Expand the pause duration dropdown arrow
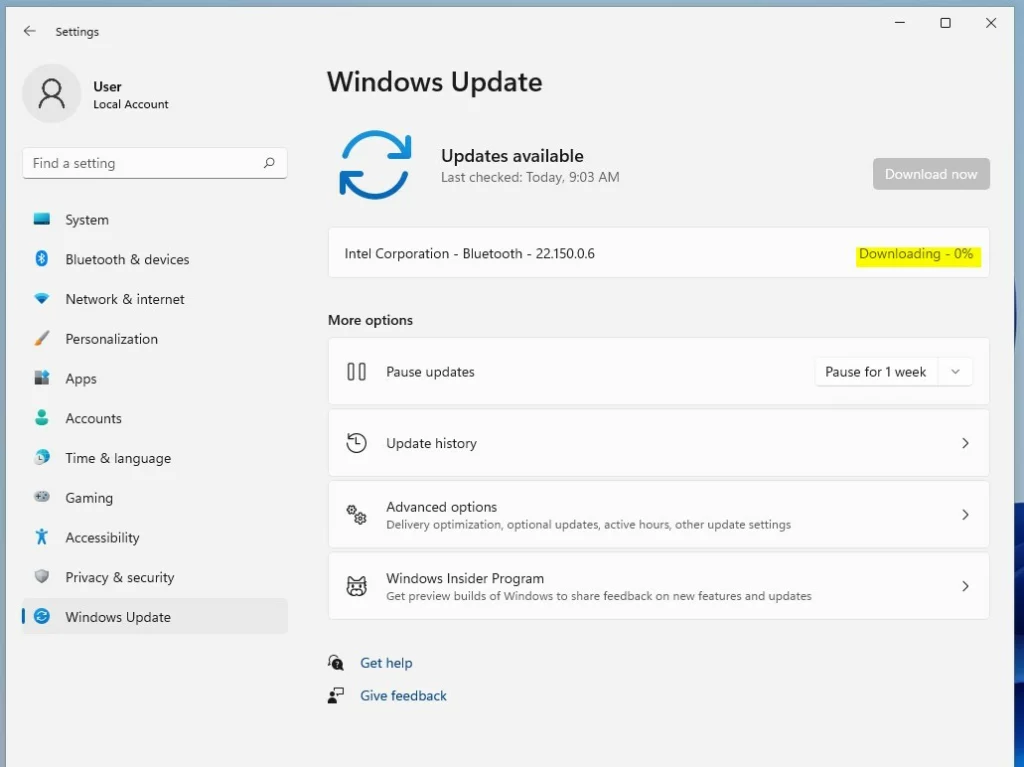Viewport: 1024px width, 767px height. coord(955,372)
